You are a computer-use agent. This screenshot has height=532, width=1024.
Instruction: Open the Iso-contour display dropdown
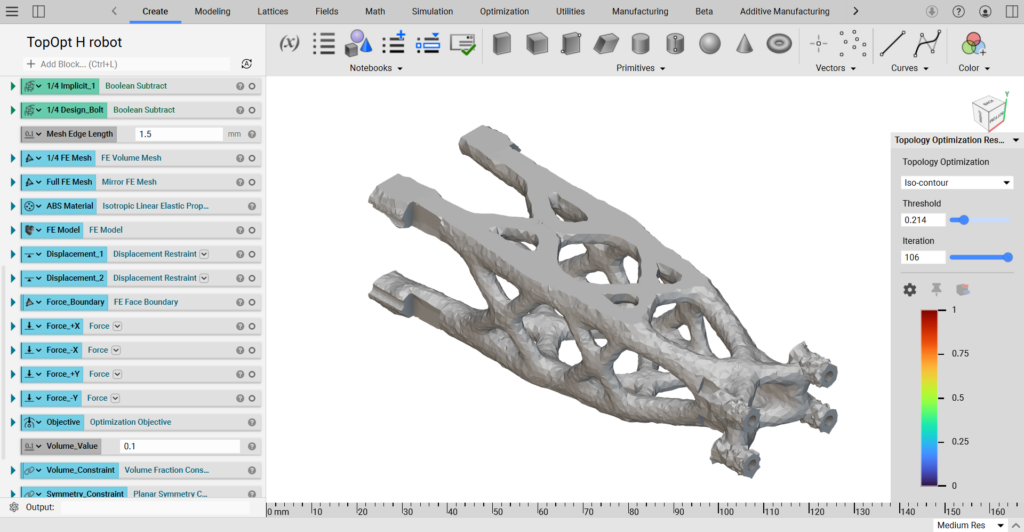tap(957, 183)
